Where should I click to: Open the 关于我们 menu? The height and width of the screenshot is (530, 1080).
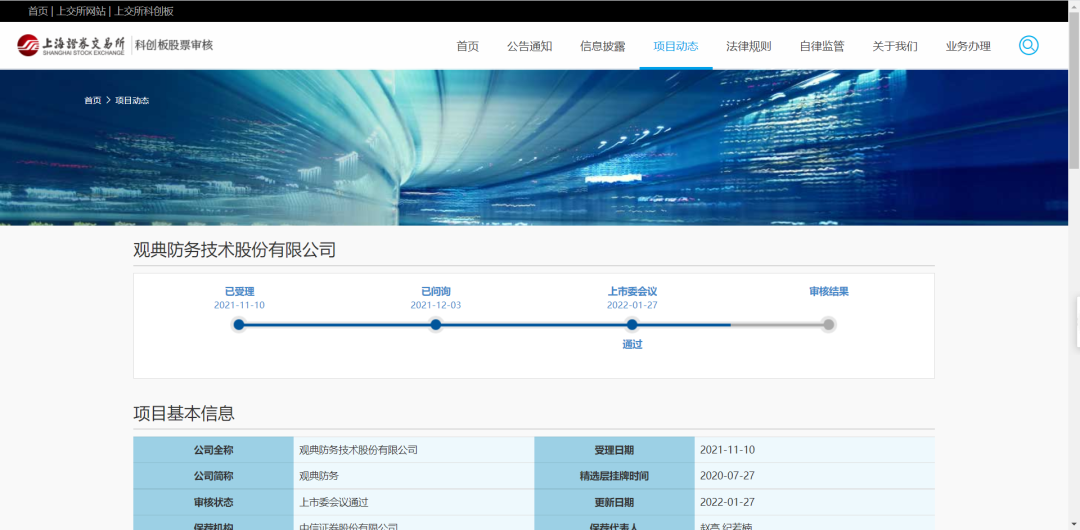click(895, 46)
